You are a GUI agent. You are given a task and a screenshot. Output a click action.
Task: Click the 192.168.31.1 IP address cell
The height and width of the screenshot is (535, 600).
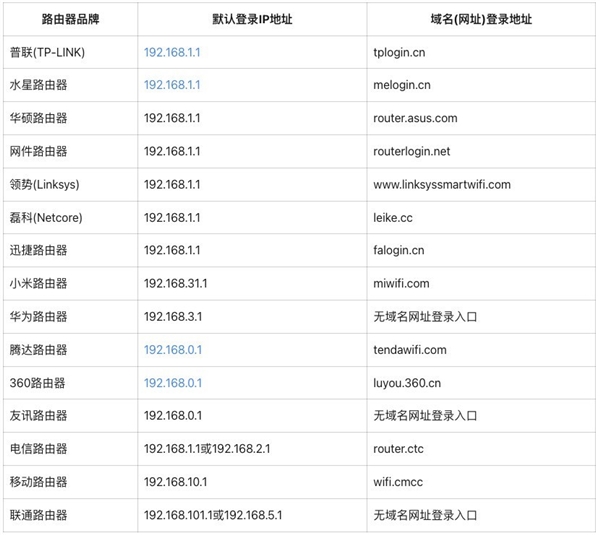coord(175,284)
